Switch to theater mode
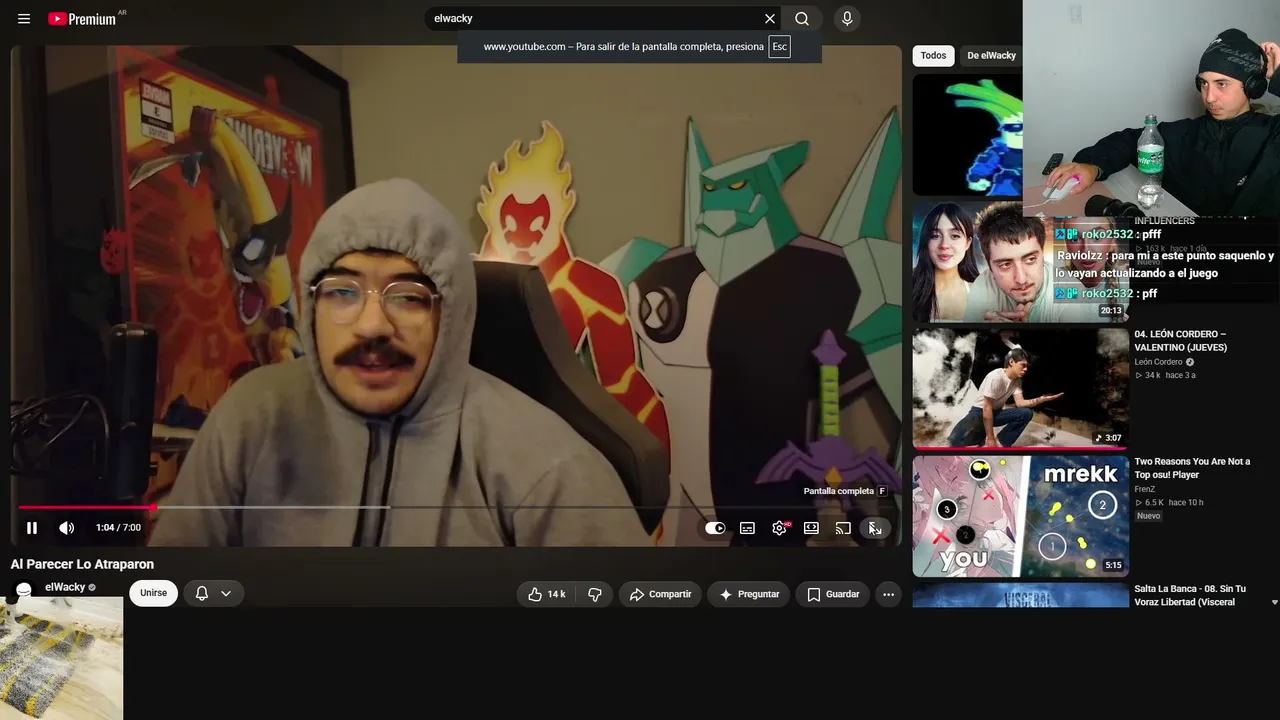The width and height of the screenshot is (1280, 720). 811,528
